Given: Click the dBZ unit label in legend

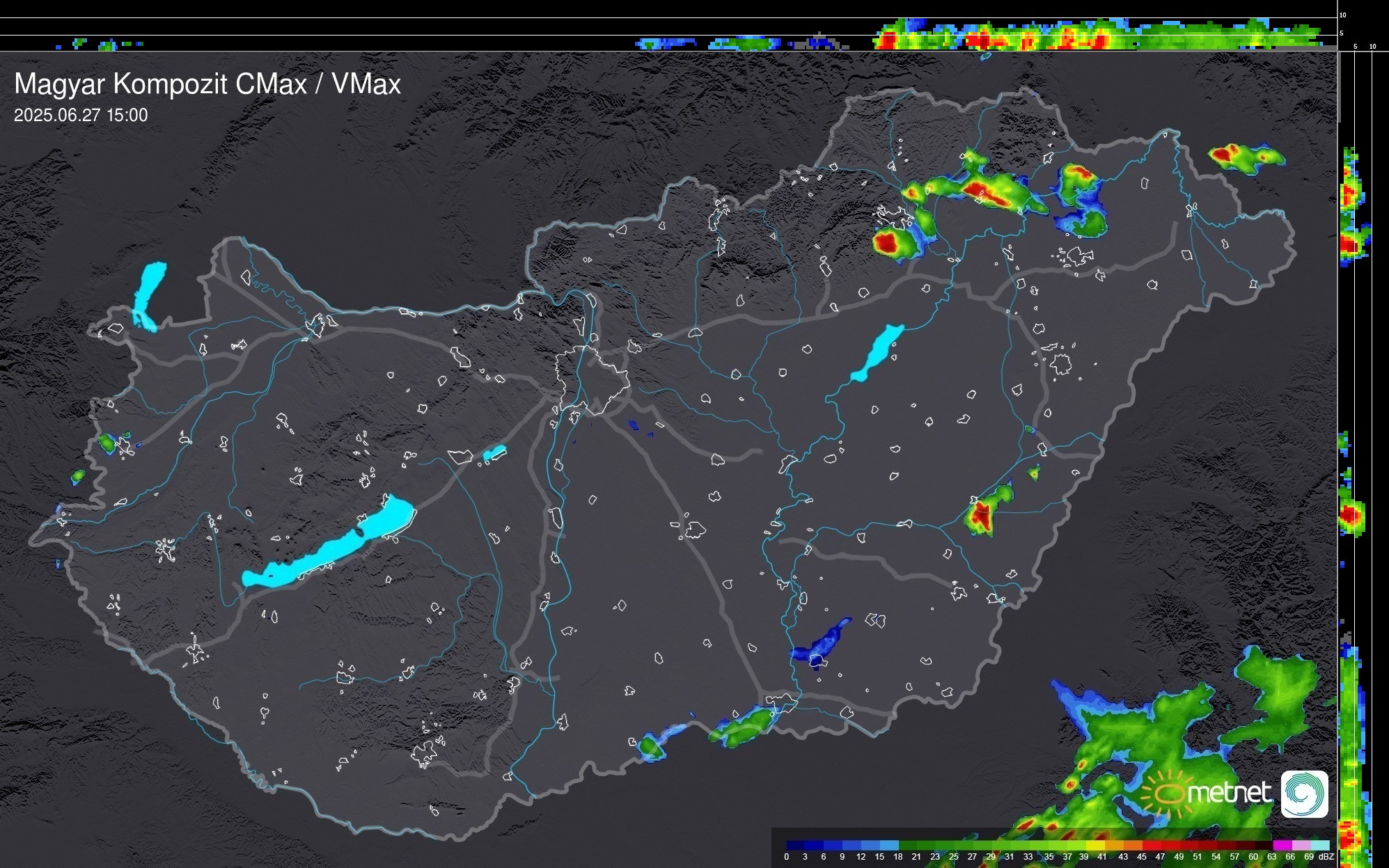Looking at the screenshot, I should coord(1326,857).
